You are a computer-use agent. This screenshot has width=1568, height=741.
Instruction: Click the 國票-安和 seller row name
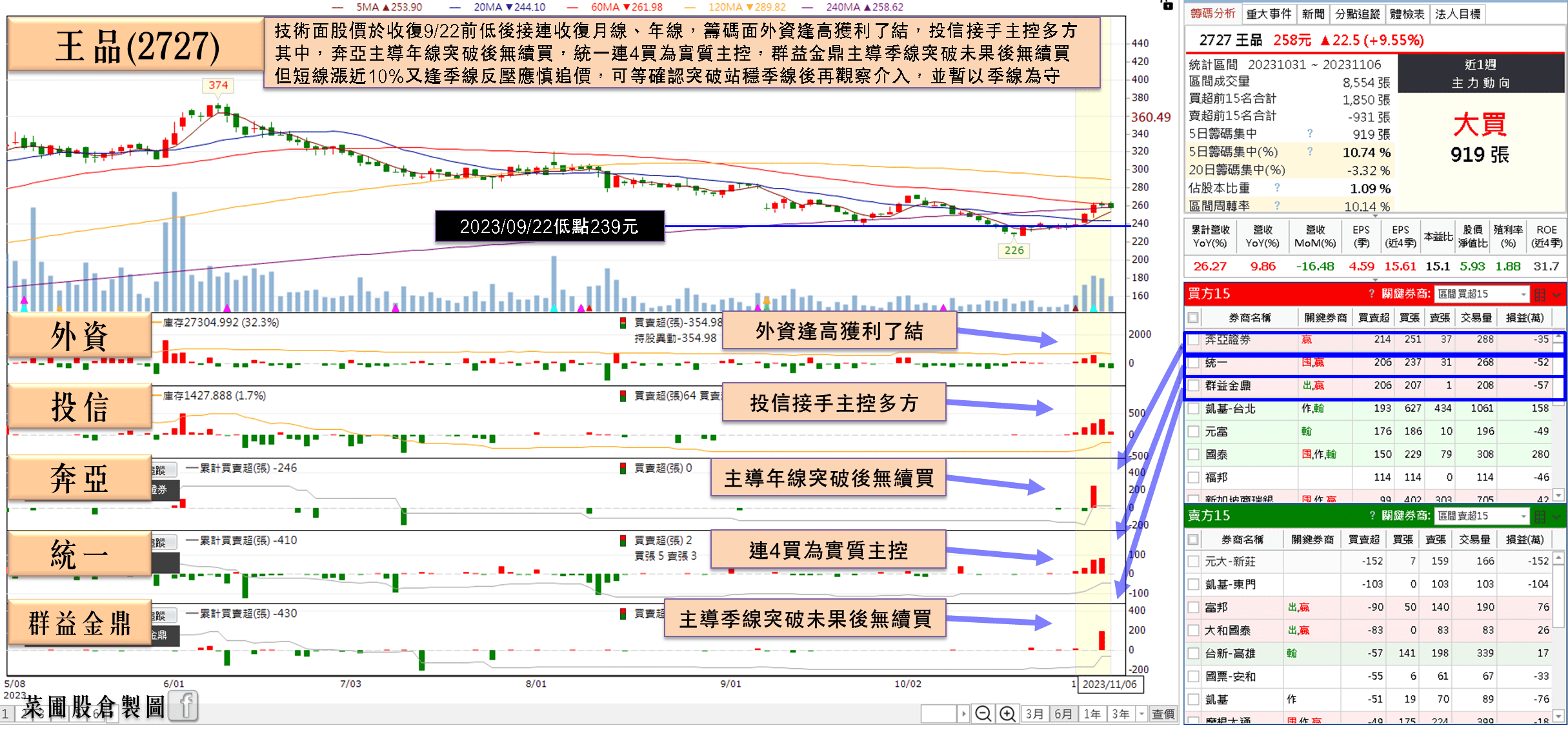click(x=1230, y=676)
